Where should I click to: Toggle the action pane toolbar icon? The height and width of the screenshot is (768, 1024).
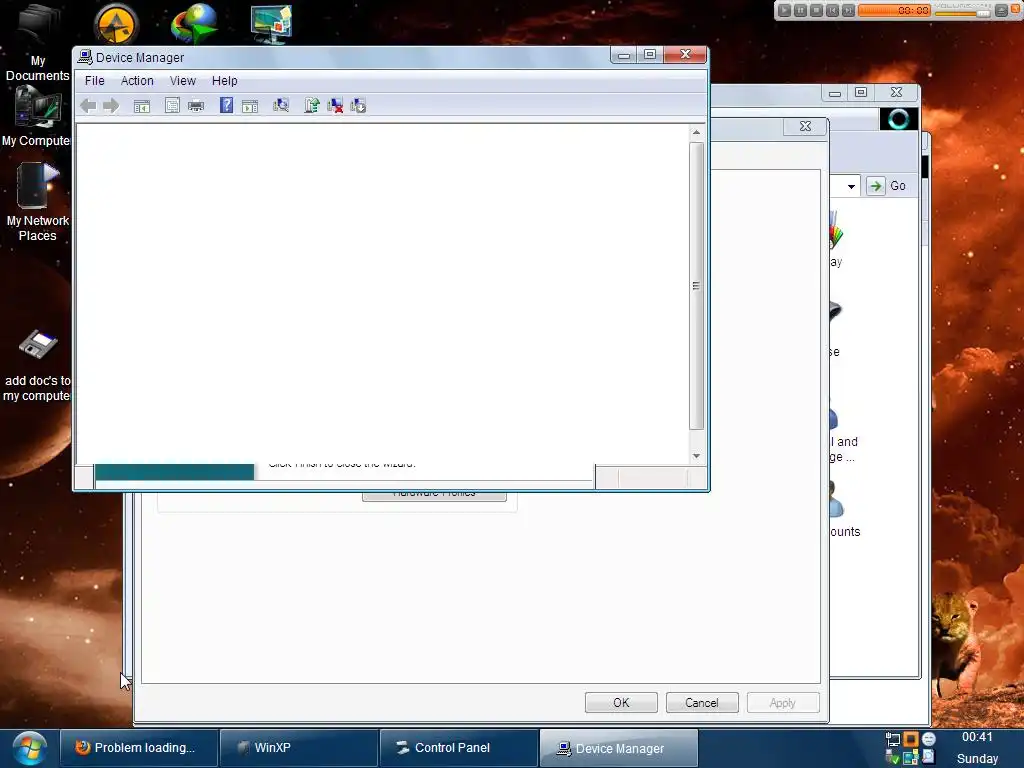249,106
